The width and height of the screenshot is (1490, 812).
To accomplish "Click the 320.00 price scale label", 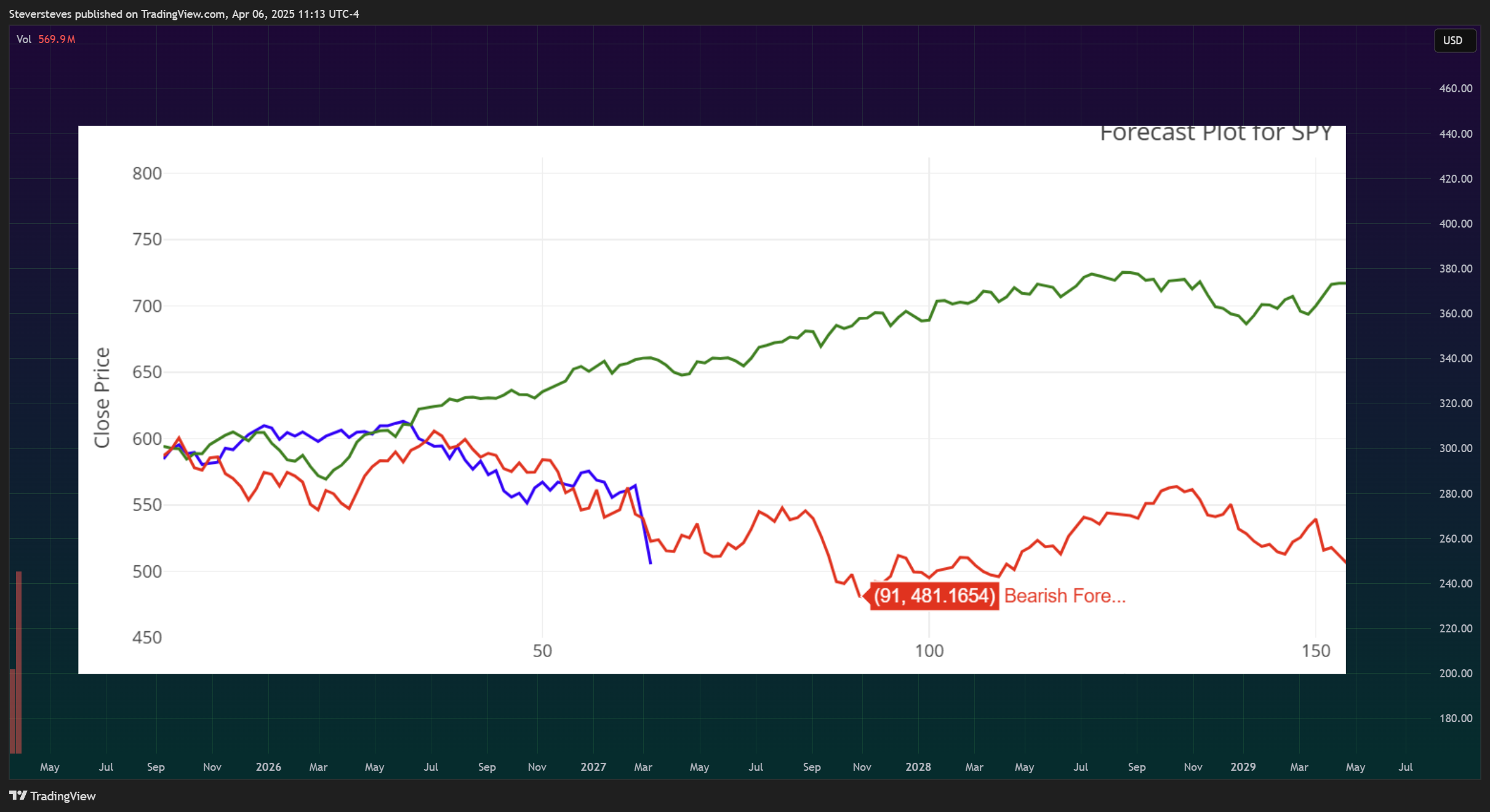I will click(1456, 403).
